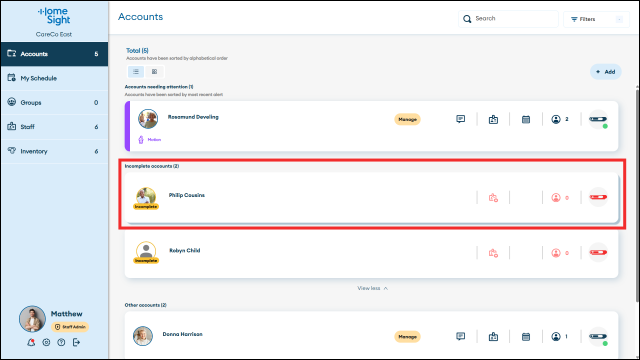640x360 pixels.
Task: Open staff icon on Donna Harrison's row
Action: 493,337
